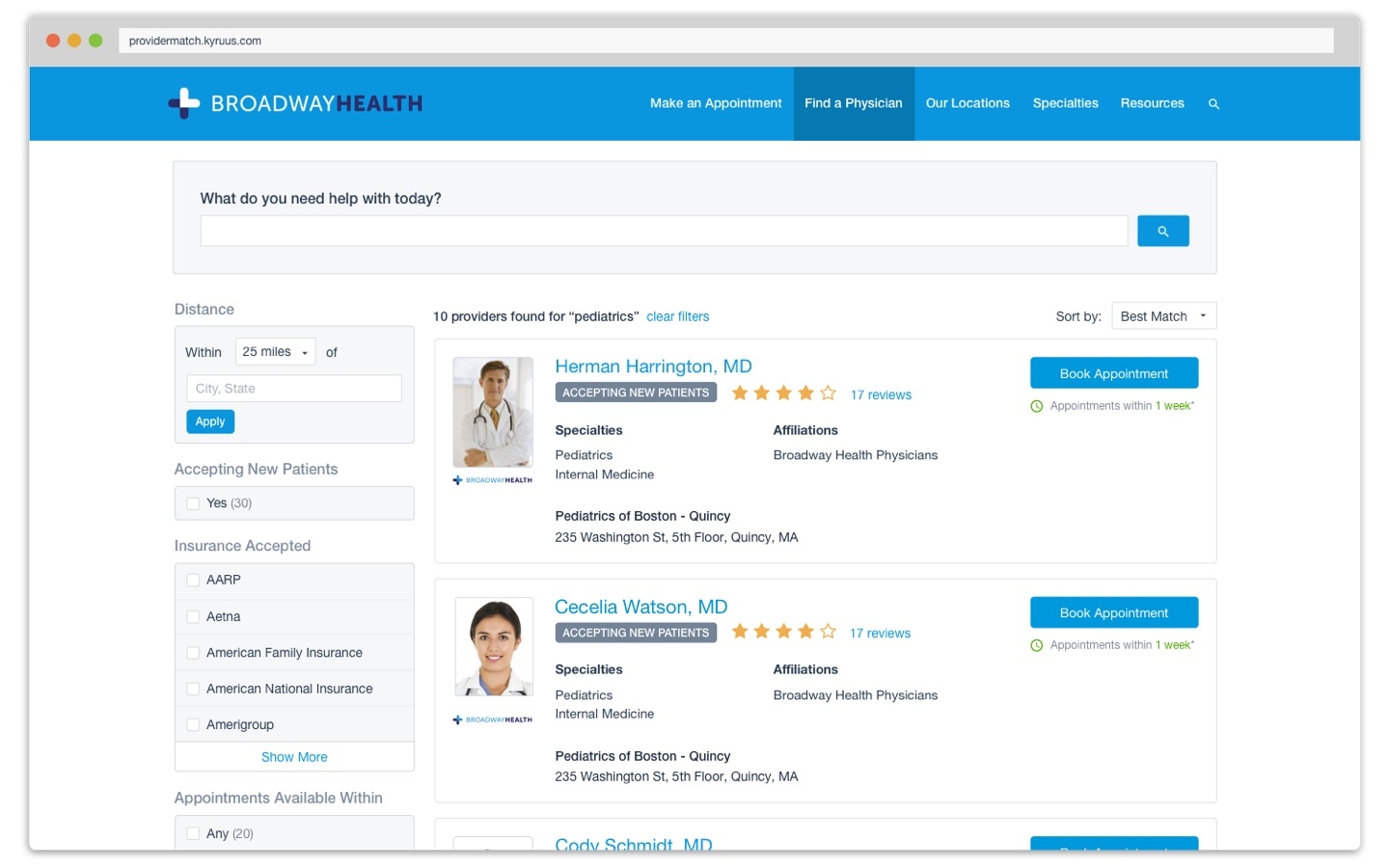This screenshot has height=868, width=1389.
Task: Click inside the City, State input field
Action: coord(293,388)
